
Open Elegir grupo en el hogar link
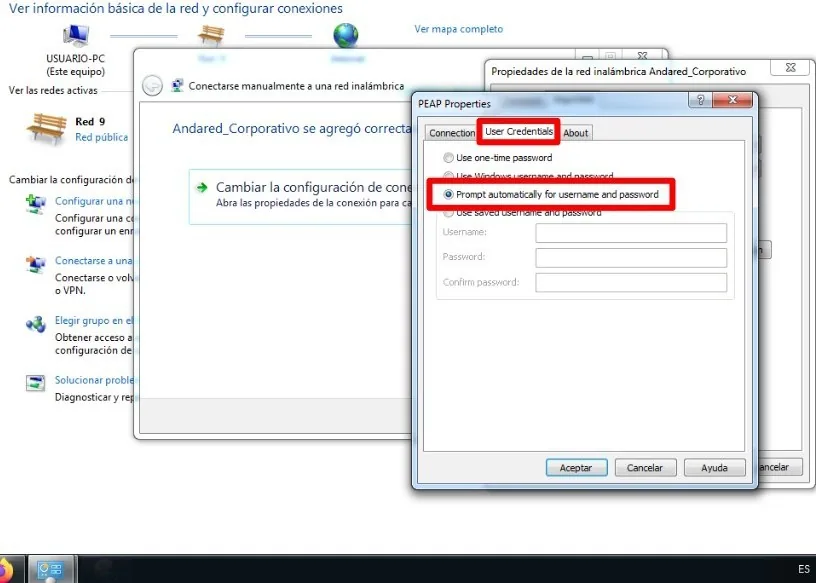tap(94, 321)
